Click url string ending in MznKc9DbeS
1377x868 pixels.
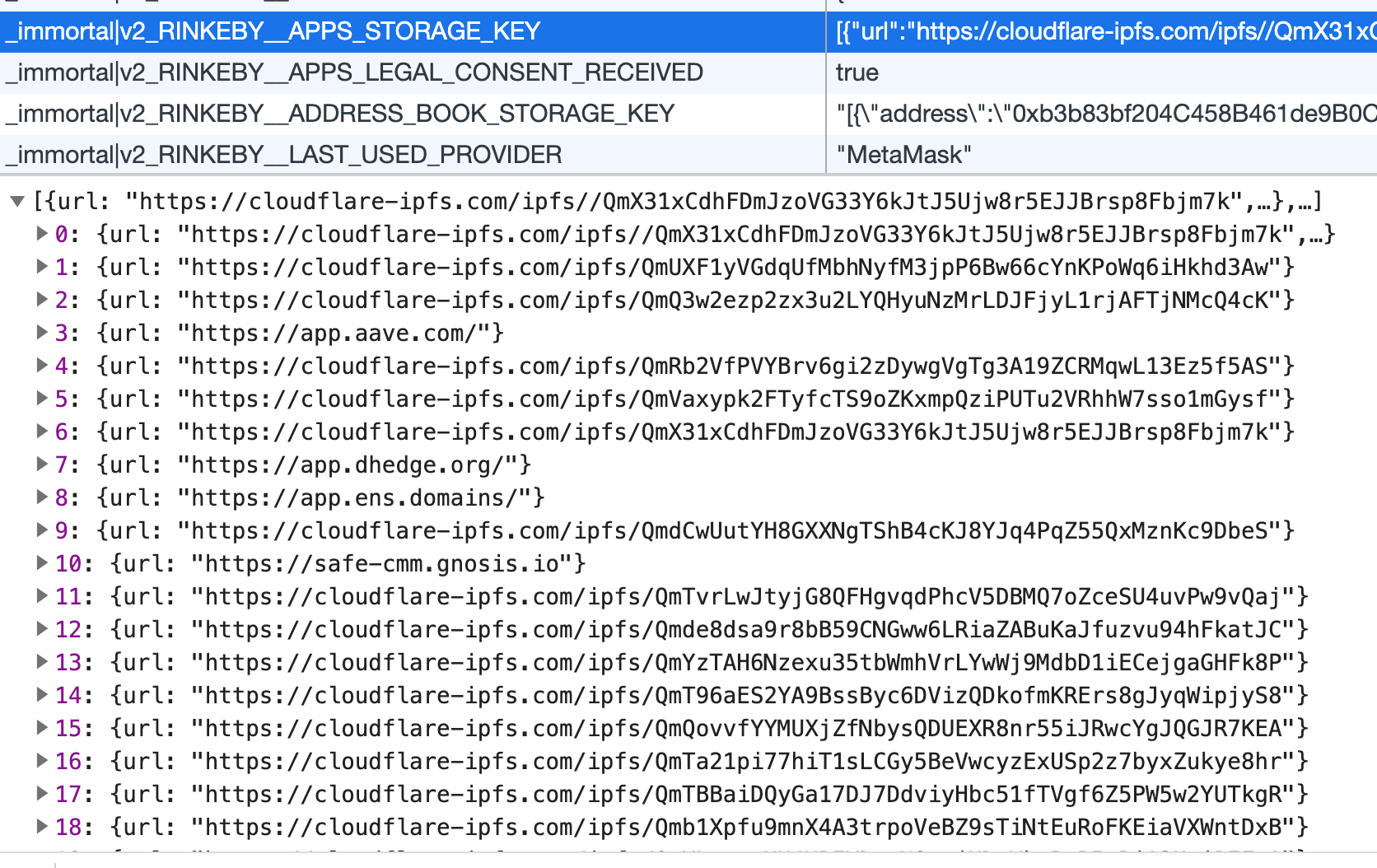(x=730, y=530)
